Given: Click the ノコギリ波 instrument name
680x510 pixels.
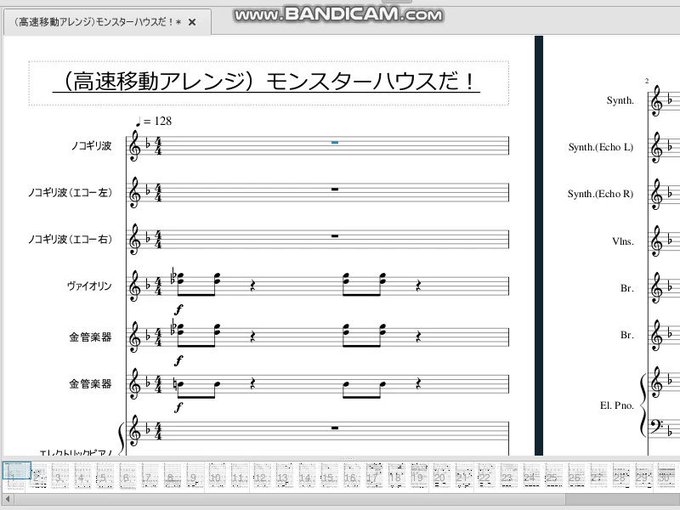Looking at the screenshot, I should 92,146.
